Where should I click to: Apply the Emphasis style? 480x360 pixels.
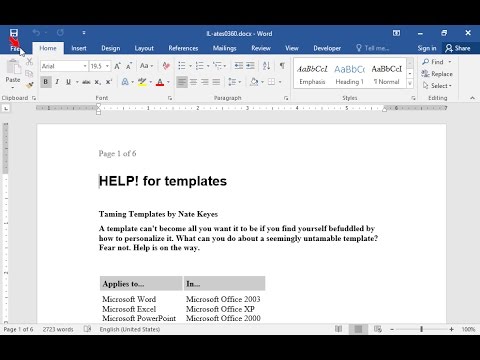pyautogui.click(x=312, y=74)
